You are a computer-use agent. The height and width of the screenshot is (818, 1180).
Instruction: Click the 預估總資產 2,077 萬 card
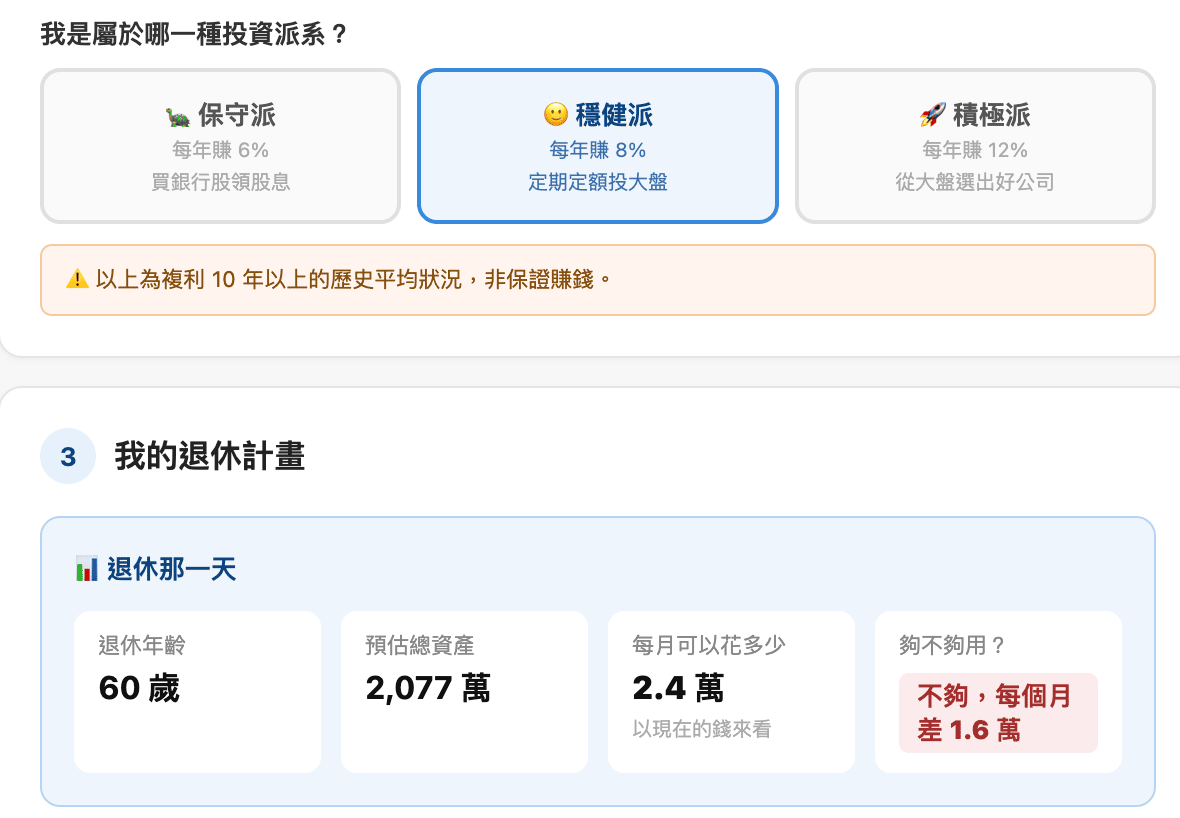click(x=464, y=692)
